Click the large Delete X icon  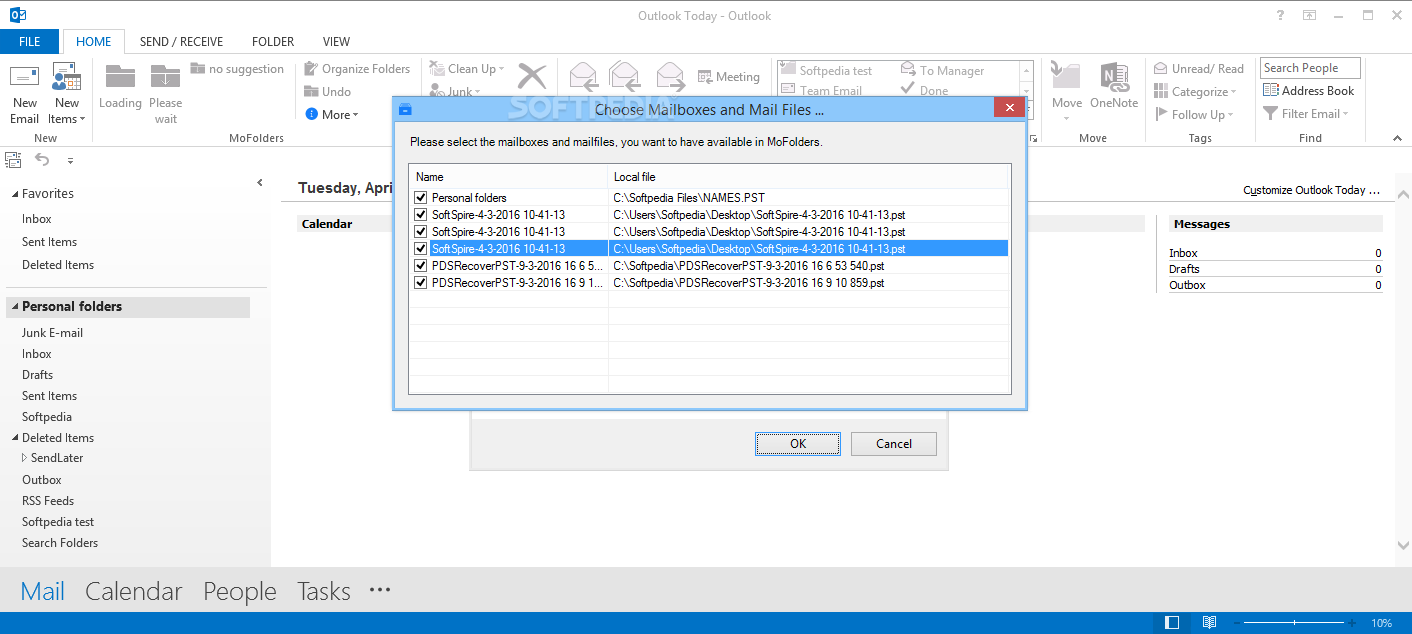(532, 76)
